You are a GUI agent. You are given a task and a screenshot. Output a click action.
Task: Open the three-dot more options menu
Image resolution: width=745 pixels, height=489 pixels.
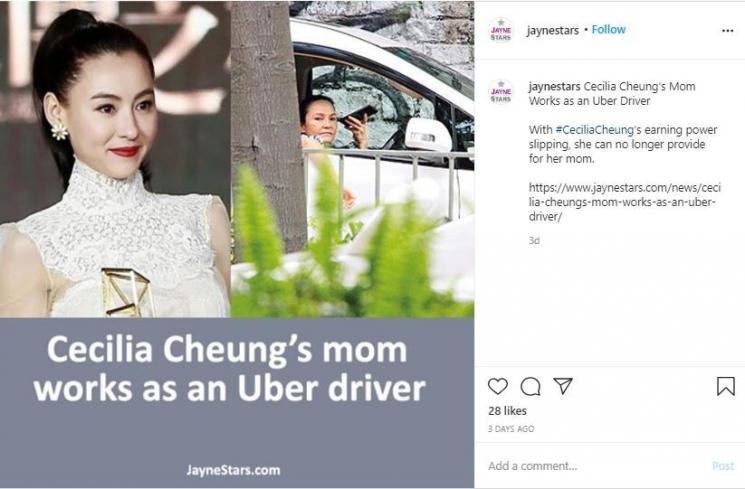pos(727,31)
